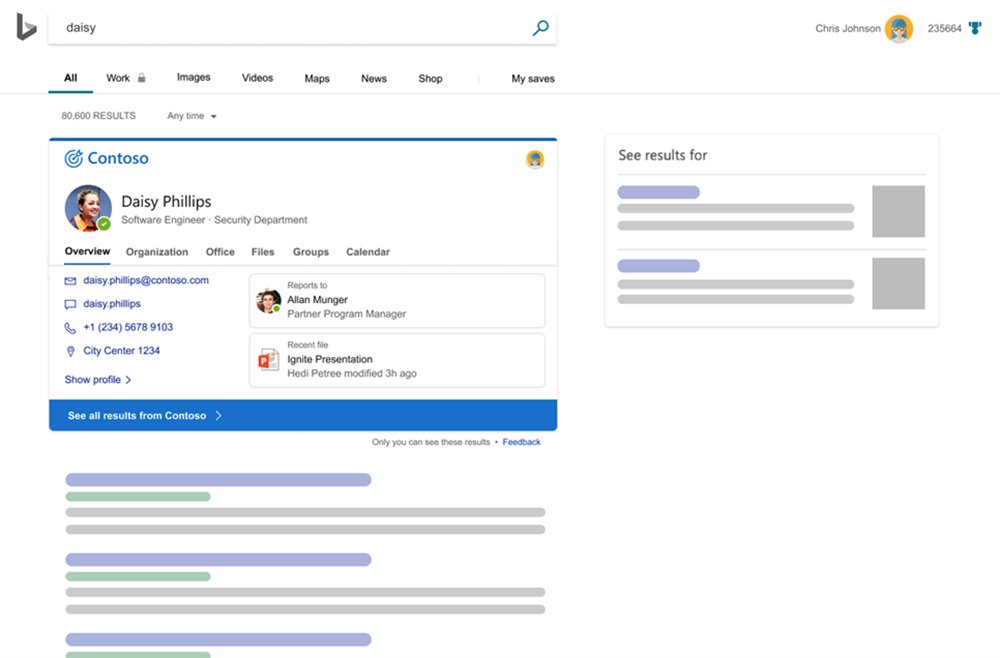Click the City Center 1234 link
1000x658 pixels.
click(122, 351)
